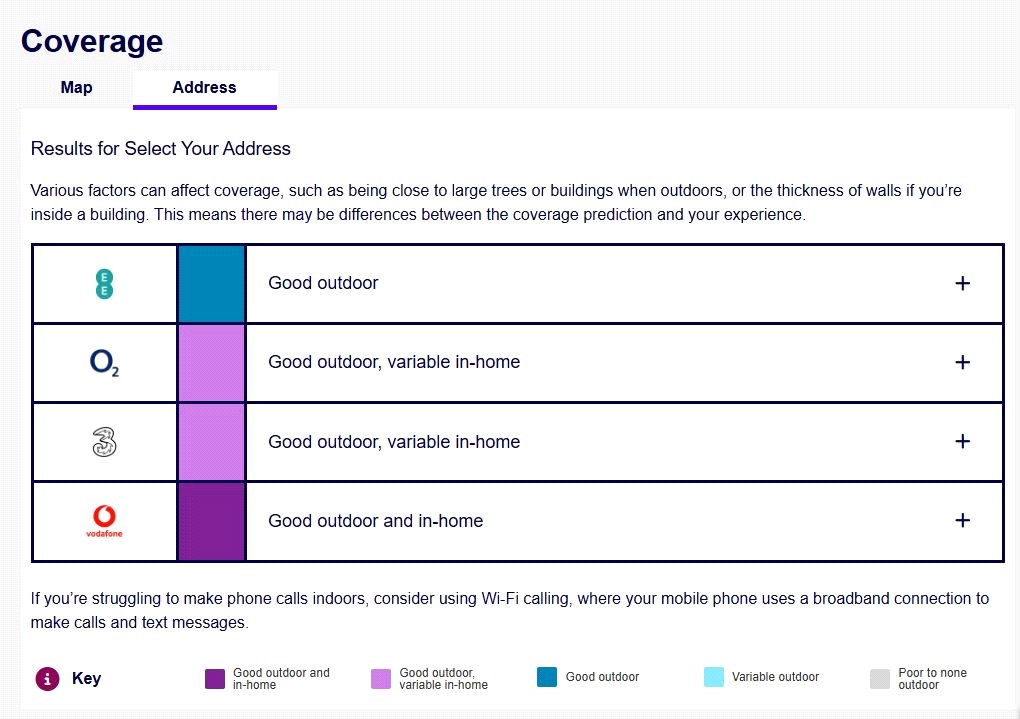This screenshot has width=1020, height=719.
Task: Click the Vodafone network logo
Action: coord(104,521)
